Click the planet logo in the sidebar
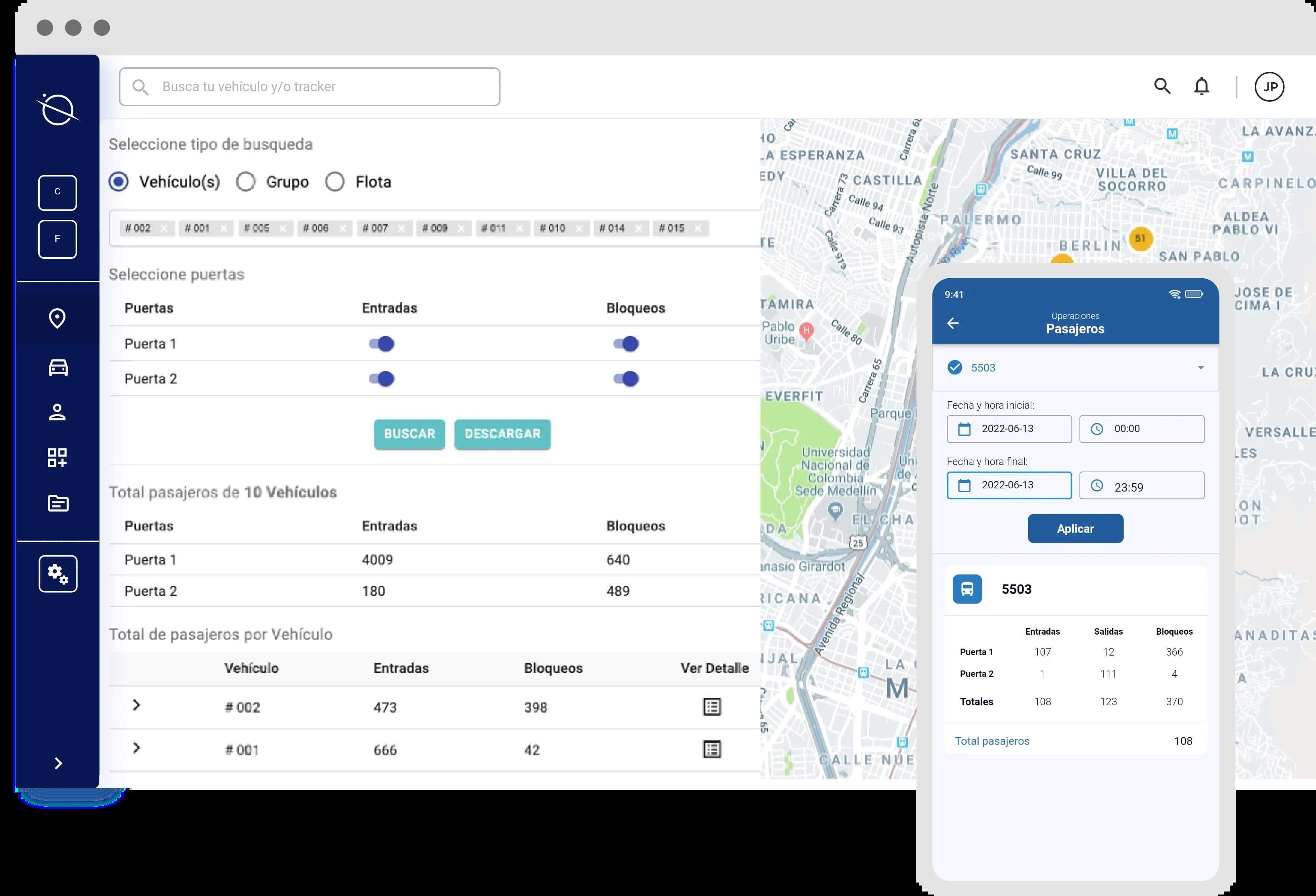Screen dimensions: 1316x896 tap(58, 109)
